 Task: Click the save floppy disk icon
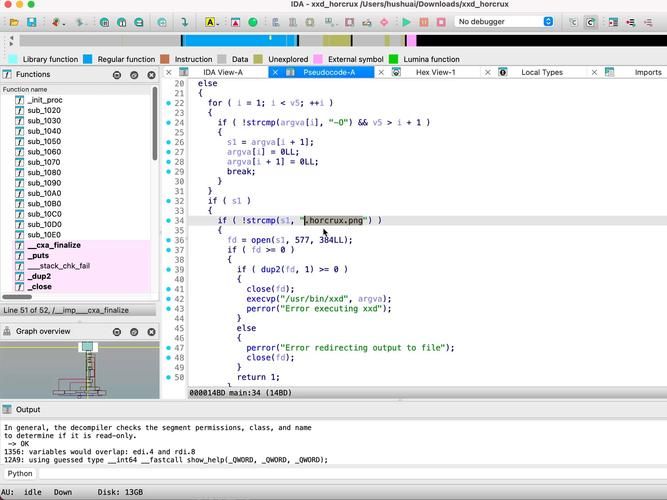[31, 22]
